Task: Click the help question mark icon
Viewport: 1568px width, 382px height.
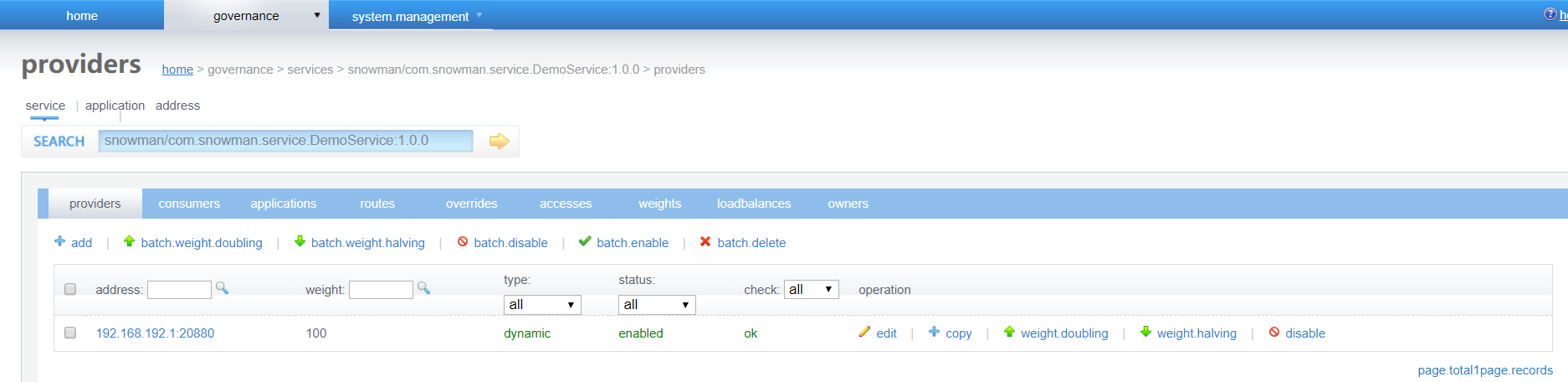Action: [x=1550, y=14]
